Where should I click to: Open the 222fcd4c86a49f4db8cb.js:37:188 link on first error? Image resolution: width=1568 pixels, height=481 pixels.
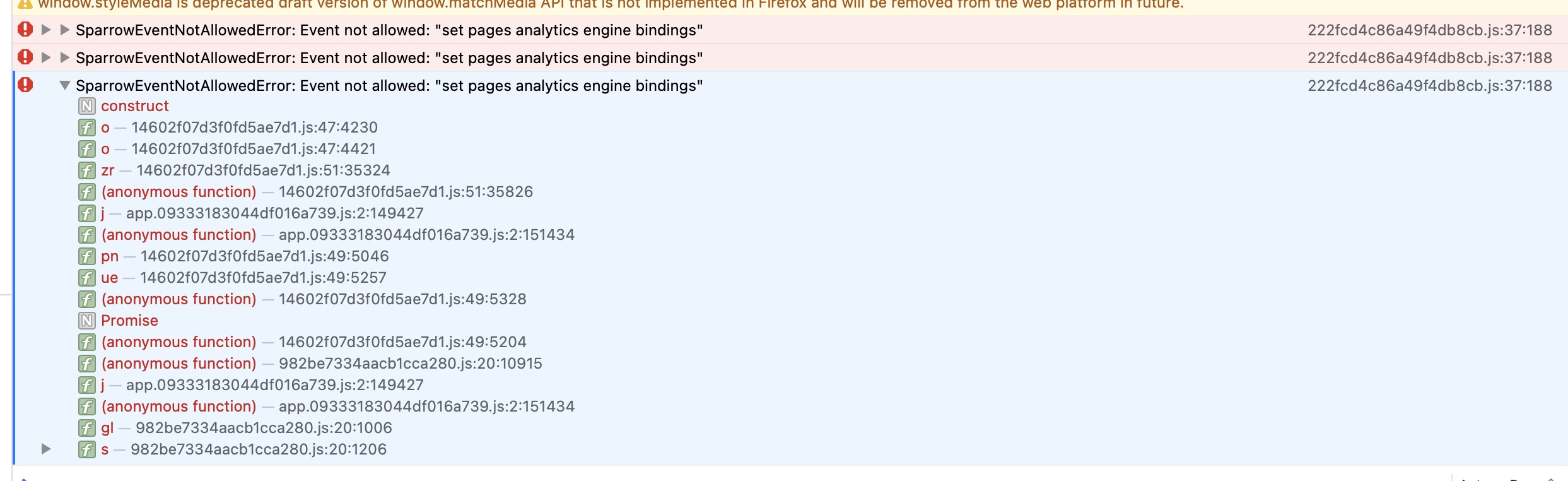tap(1429, 30)
